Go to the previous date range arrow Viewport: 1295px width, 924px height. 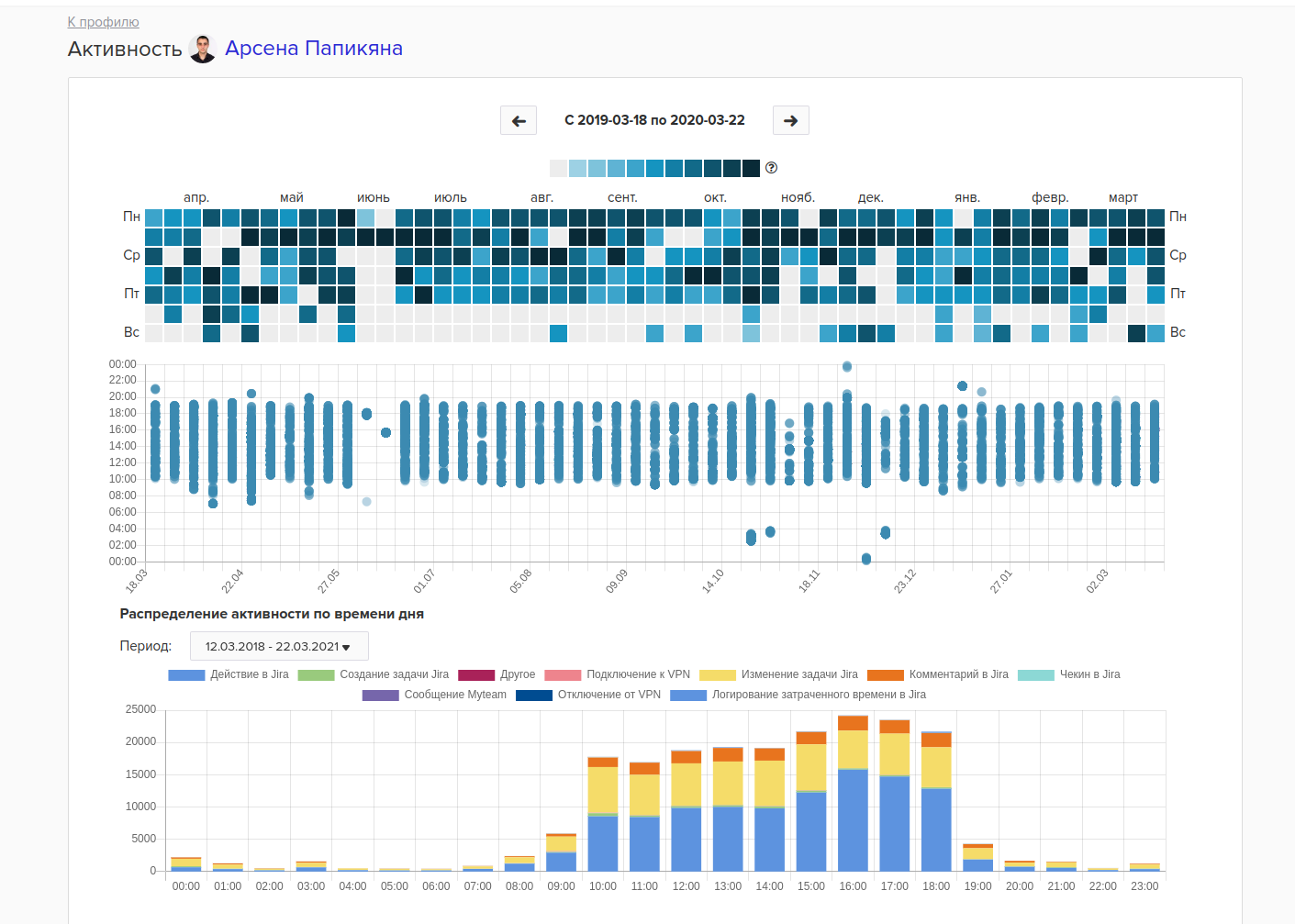tap(519, 120)
